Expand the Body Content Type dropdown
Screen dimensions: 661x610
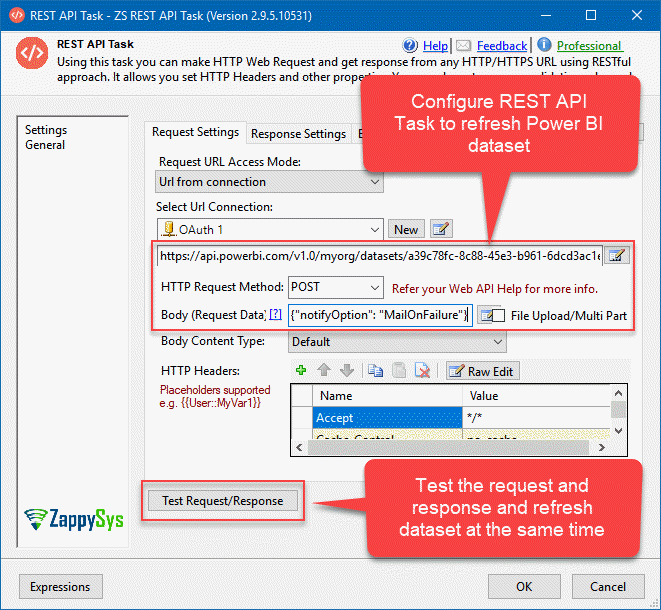(497, 342)
